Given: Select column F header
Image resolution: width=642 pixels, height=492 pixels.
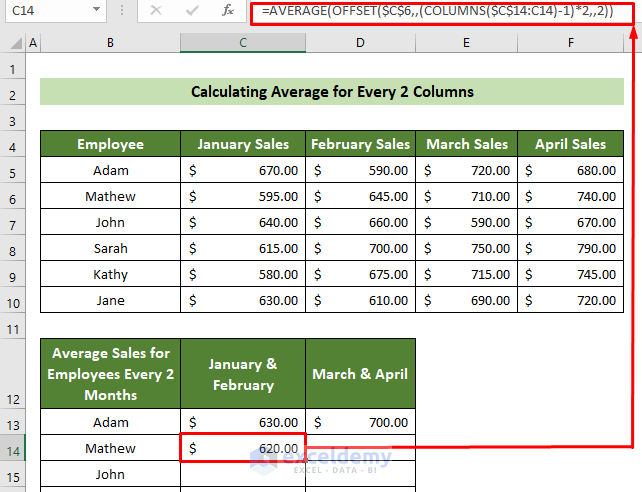Looking at the screenshot, I should pyautogui.click(x=570, y=43).
